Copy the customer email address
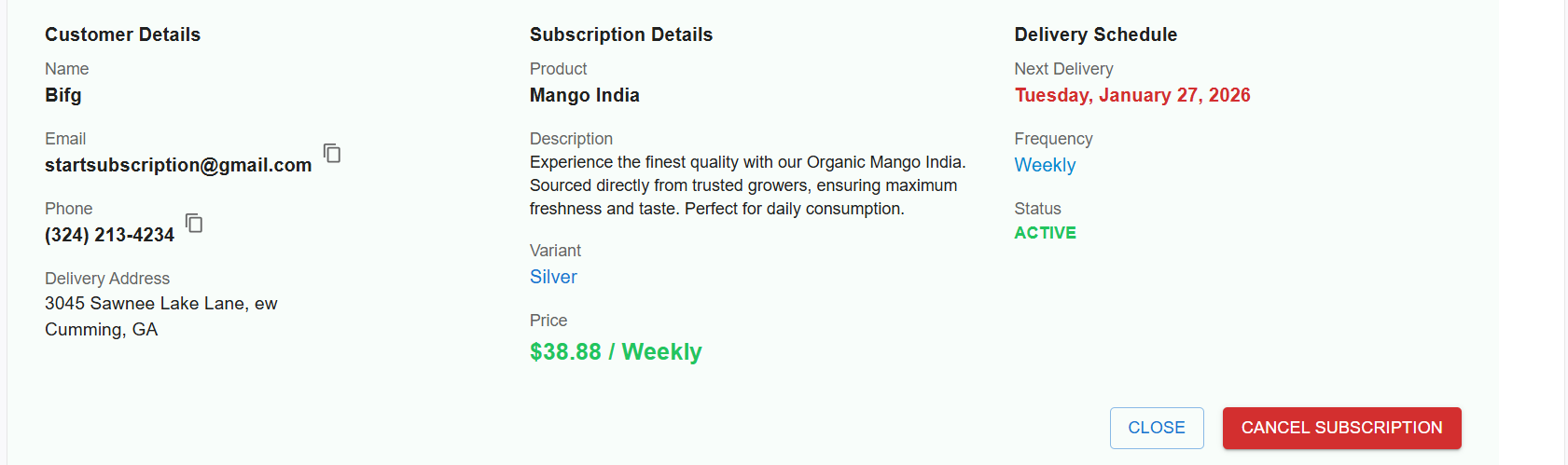The width and height of the screenshot is (1568, 465). 332,153
